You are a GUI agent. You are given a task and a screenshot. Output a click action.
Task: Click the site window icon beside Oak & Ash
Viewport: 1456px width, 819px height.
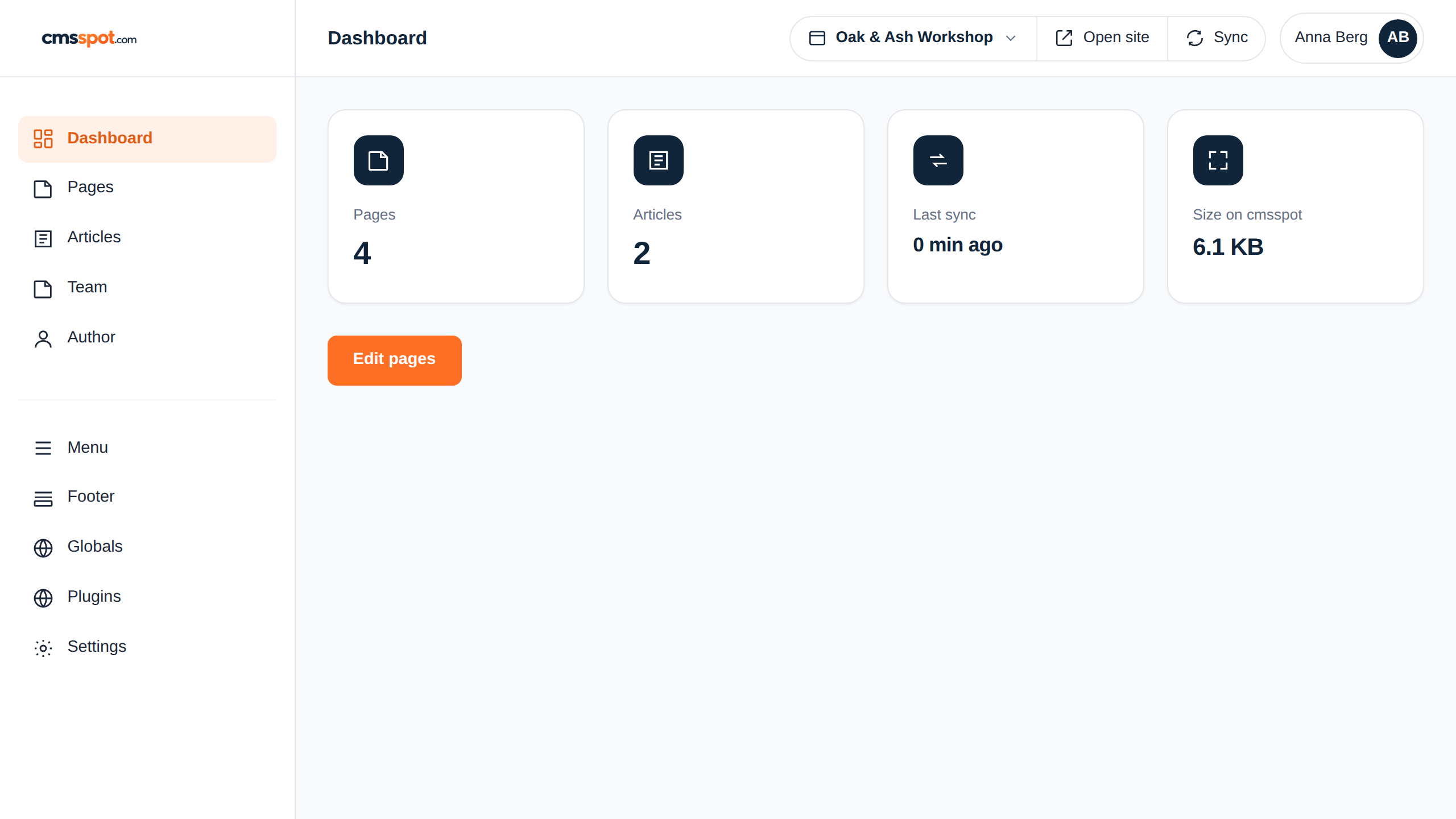pos(817,38)
